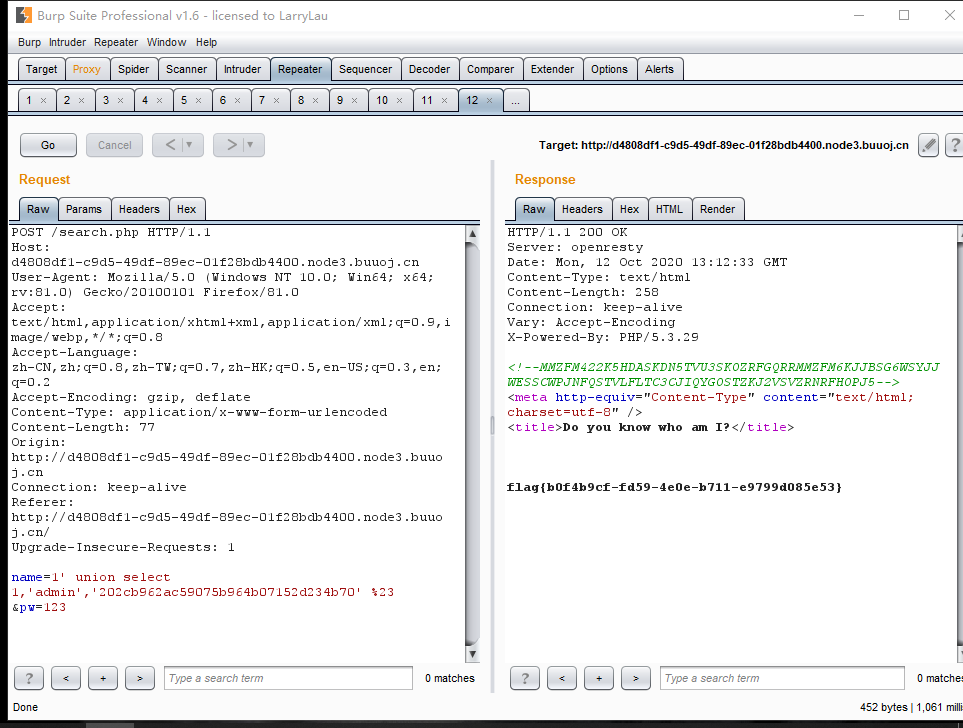Close repeater tab 12

tap(489, 100)
